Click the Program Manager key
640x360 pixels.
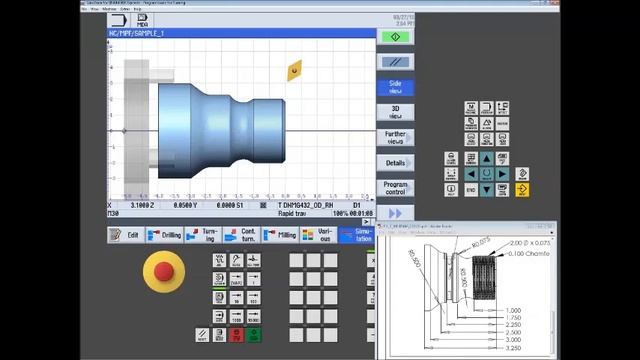(471, 124)
